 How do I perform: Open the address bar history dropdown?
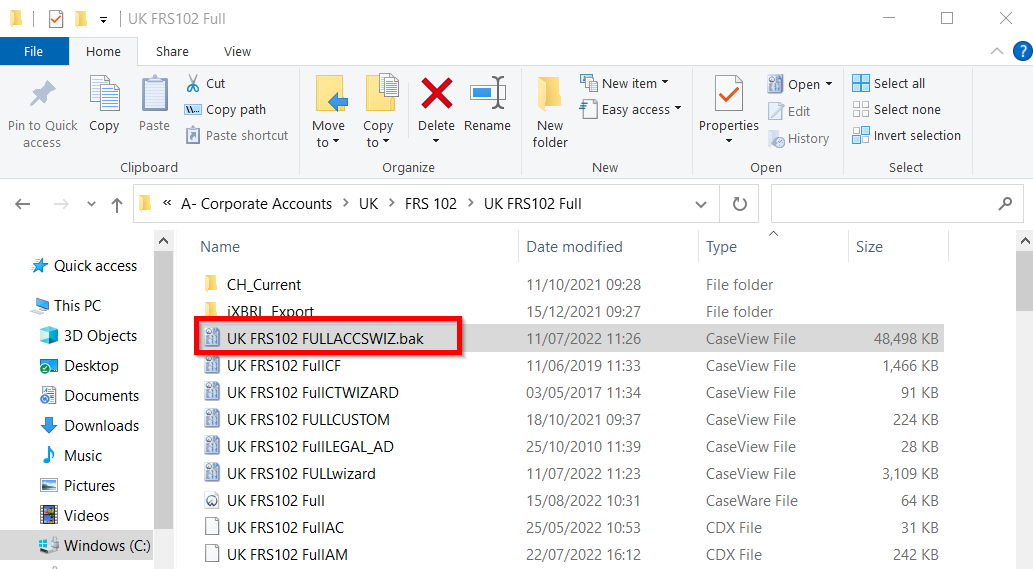701,204
